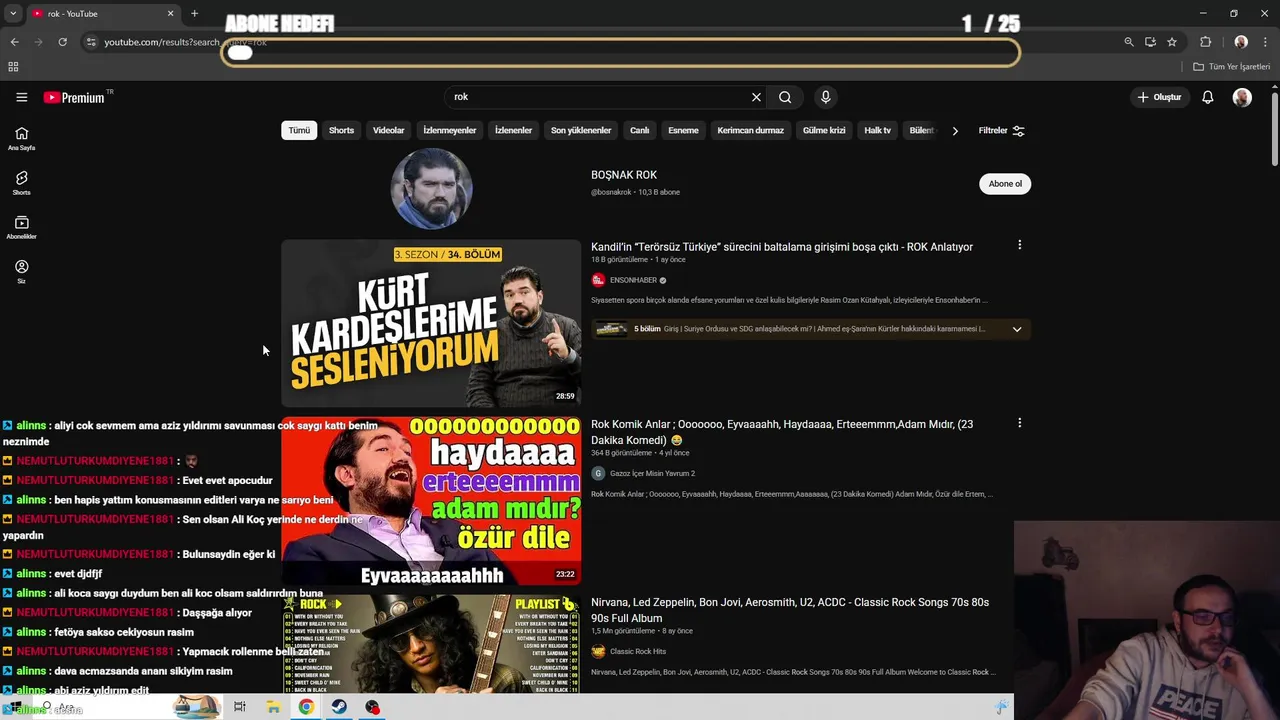Viewport: 1280px width, 720px height.
Task: Select the Son yüklenenler chip
Action: pyautogui.click(x=581, y=130)
